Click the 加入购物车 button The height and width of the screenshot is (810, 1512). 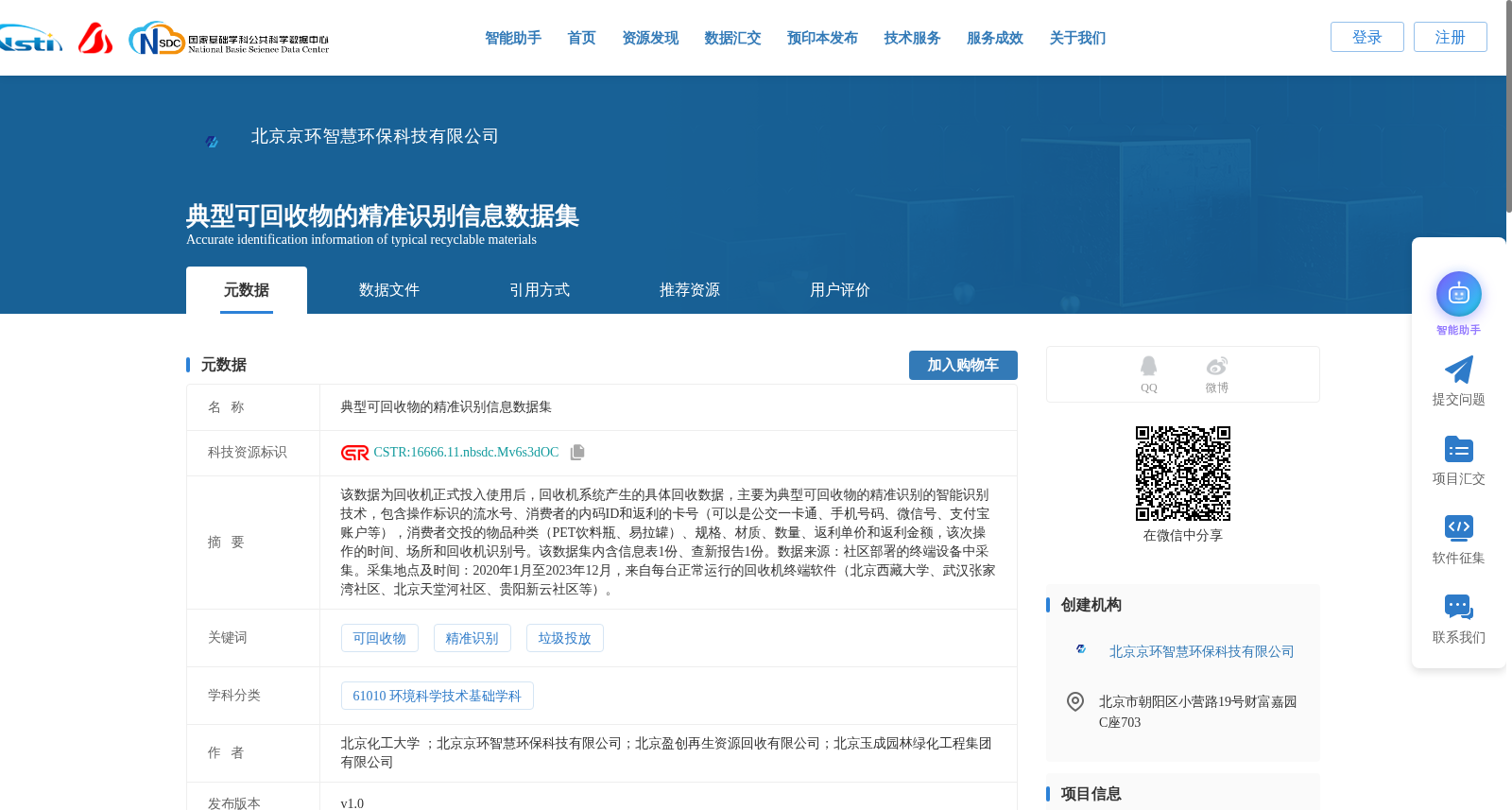963,365
